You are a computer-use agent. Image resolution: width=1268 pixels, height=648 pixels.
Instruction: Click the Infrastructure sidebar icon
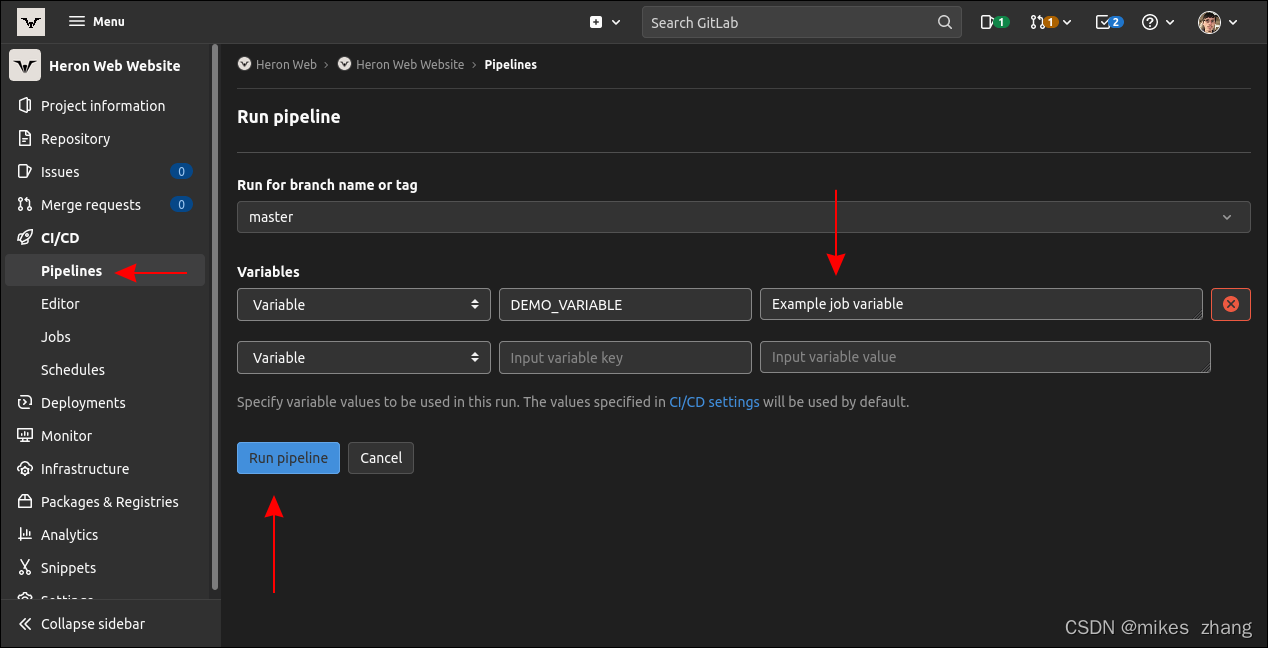coord(25,468)
